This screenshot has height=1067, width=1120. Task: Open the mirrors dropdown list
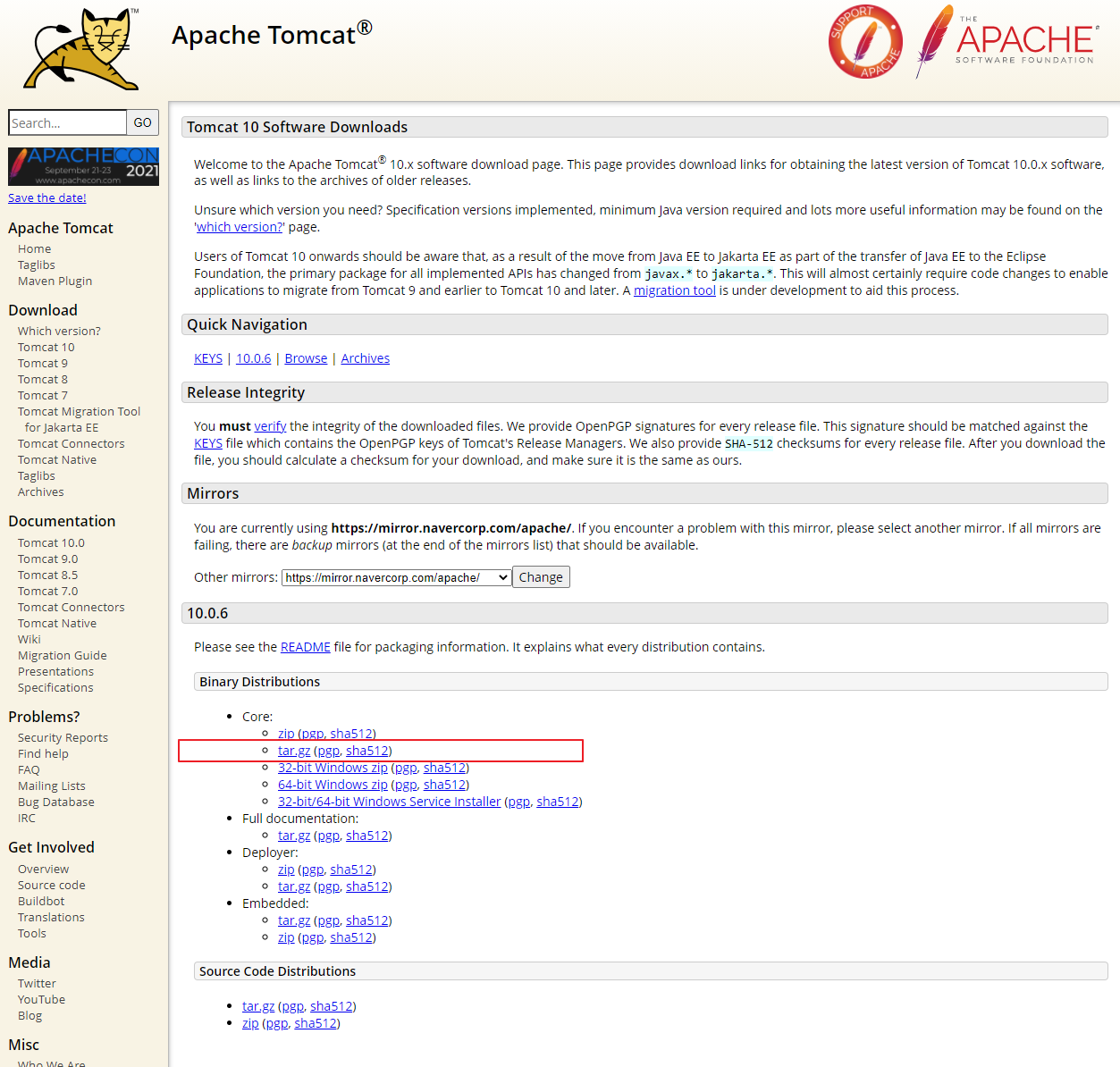coord(397,577)
